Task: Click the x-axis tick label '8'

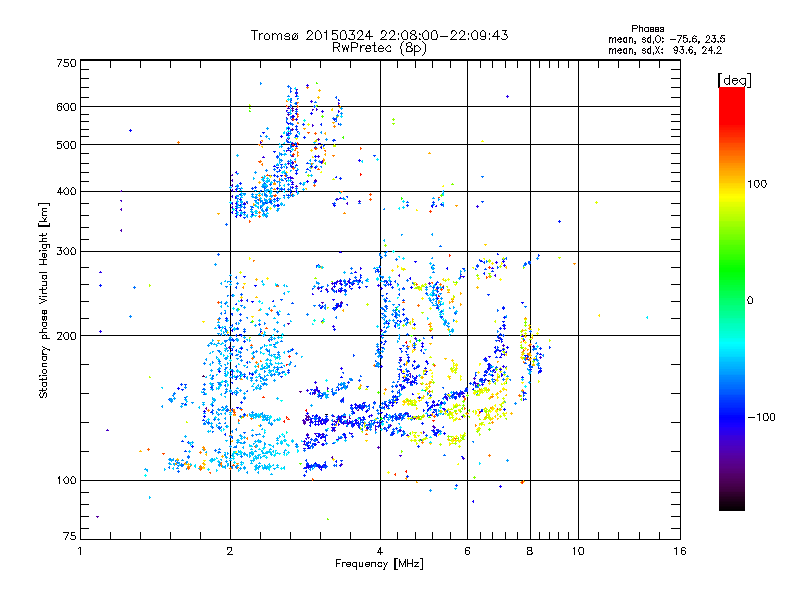Action: [530, 551]
